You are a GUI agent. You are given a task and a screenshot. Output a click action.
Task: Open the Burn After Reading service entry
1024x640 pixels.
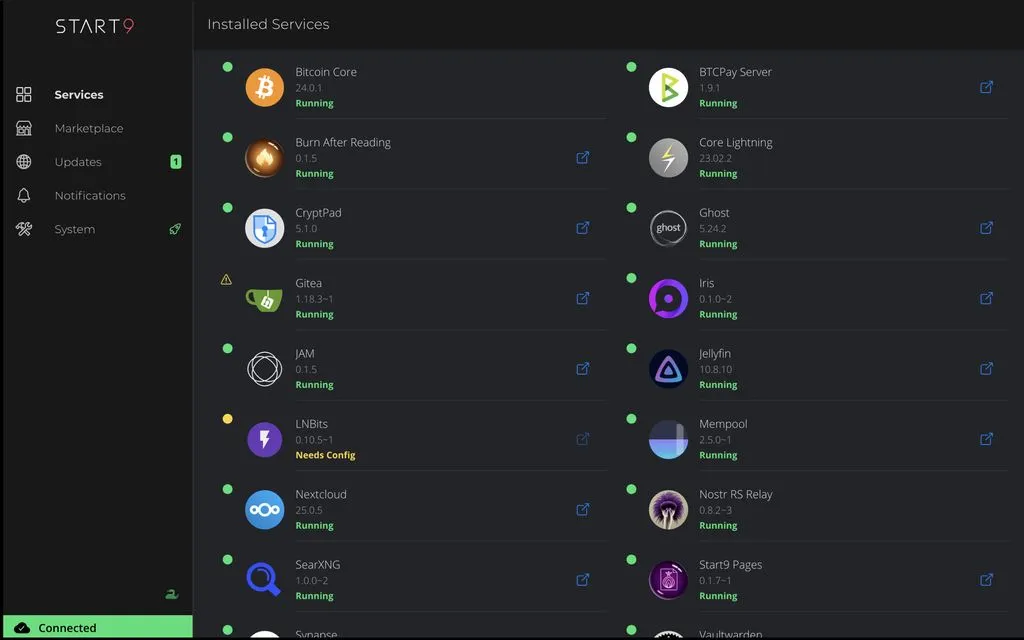[x=343, y=143]
